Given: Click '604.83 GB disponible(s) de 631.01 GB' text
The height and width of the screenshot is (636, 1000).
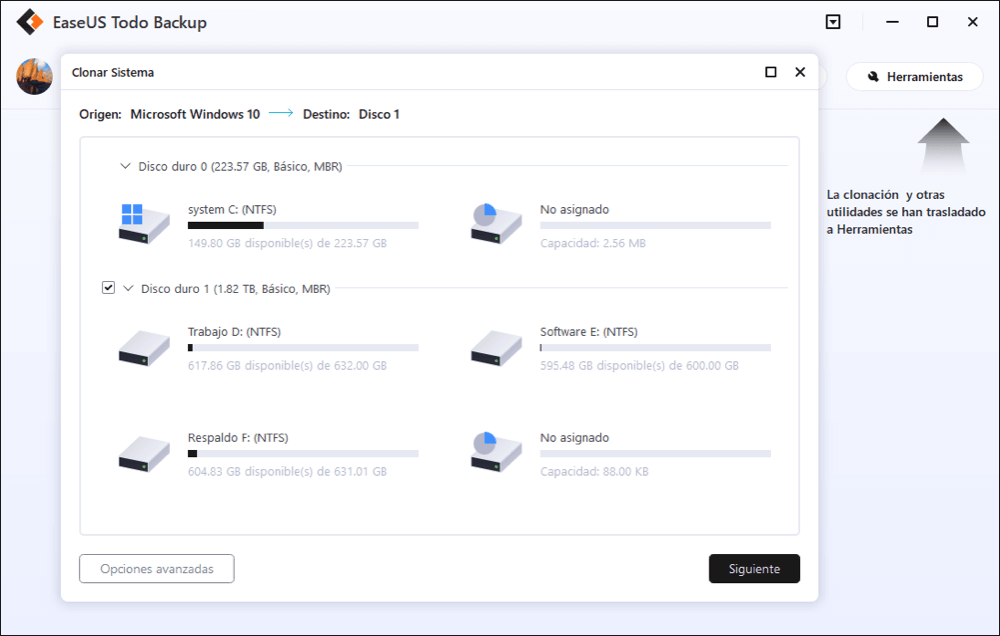Looking at the screenshot, I should [287, 471].
